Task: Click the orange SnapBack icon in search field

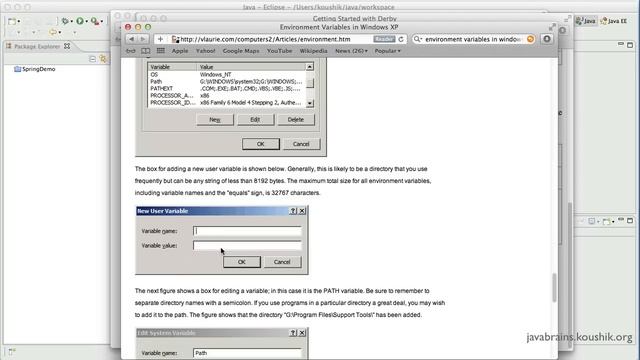Action: pyautogui.click(x=530, y=39)
